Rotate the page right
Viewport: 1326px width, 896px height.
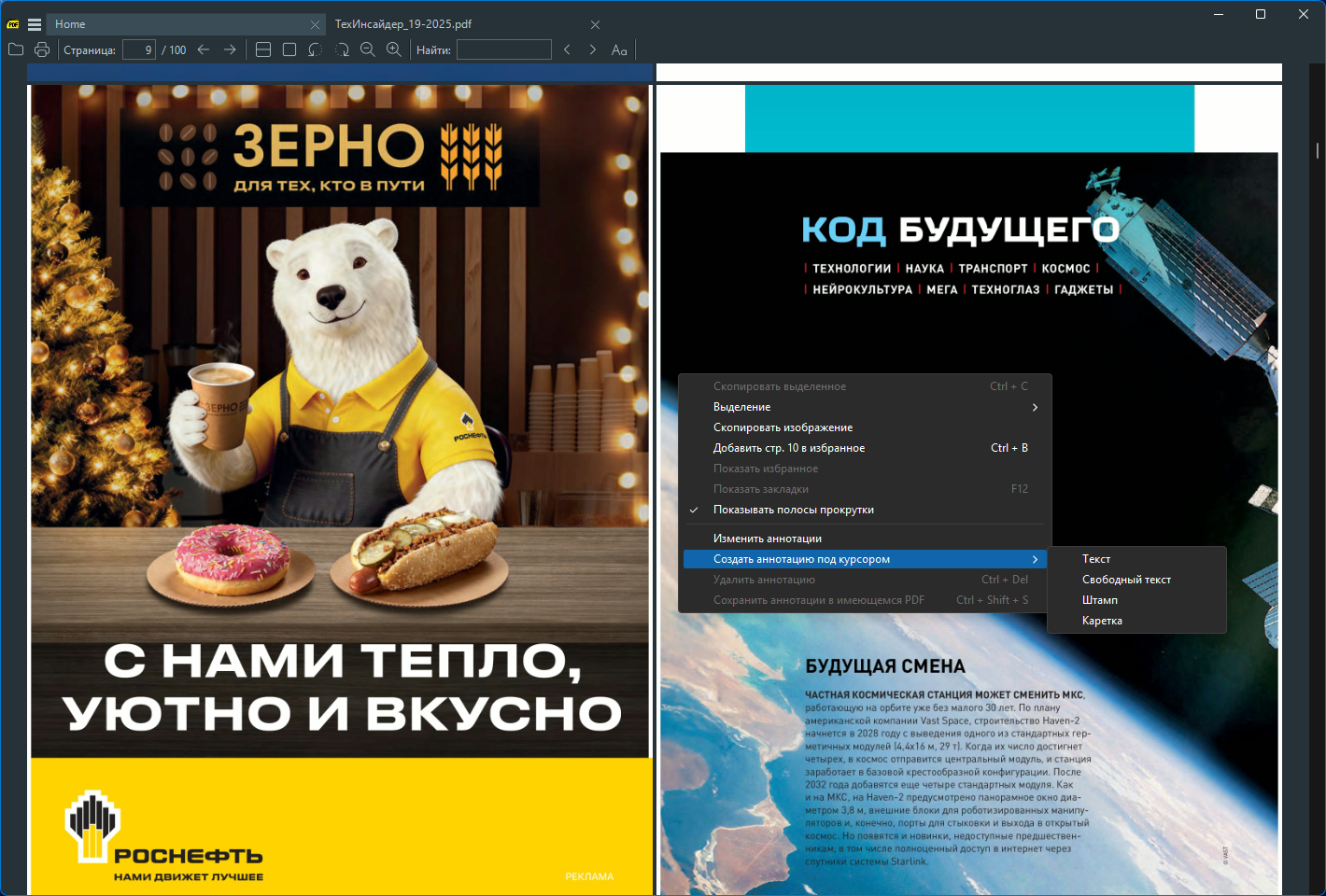tap(342, 49)
